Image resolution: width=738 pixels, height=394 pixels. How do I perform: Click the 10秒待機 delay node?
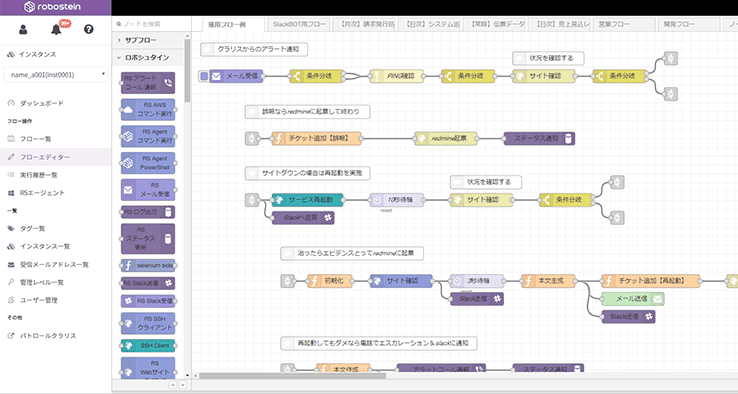(396, 200)
